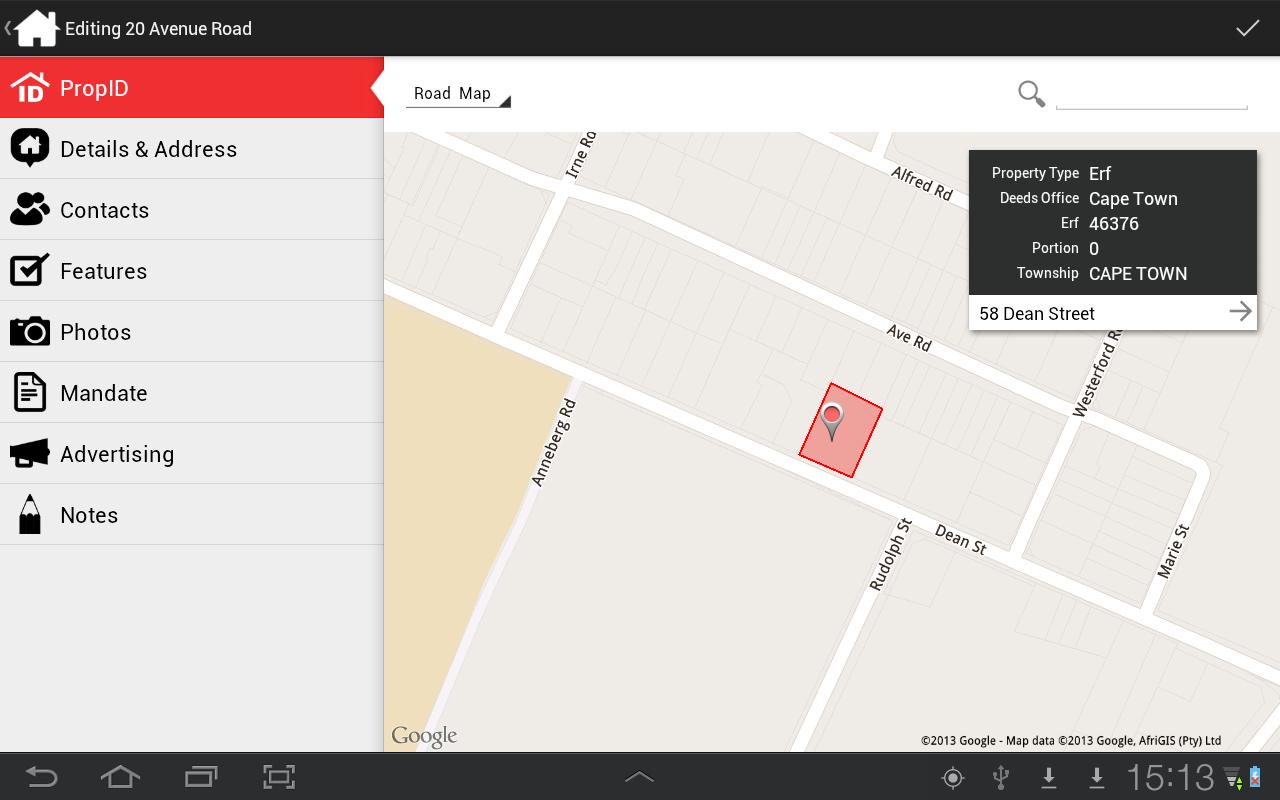The height and width of the screenshot is (800, 1280).
Task: Click the map search input field
Action: click(x=1151, y=94)
